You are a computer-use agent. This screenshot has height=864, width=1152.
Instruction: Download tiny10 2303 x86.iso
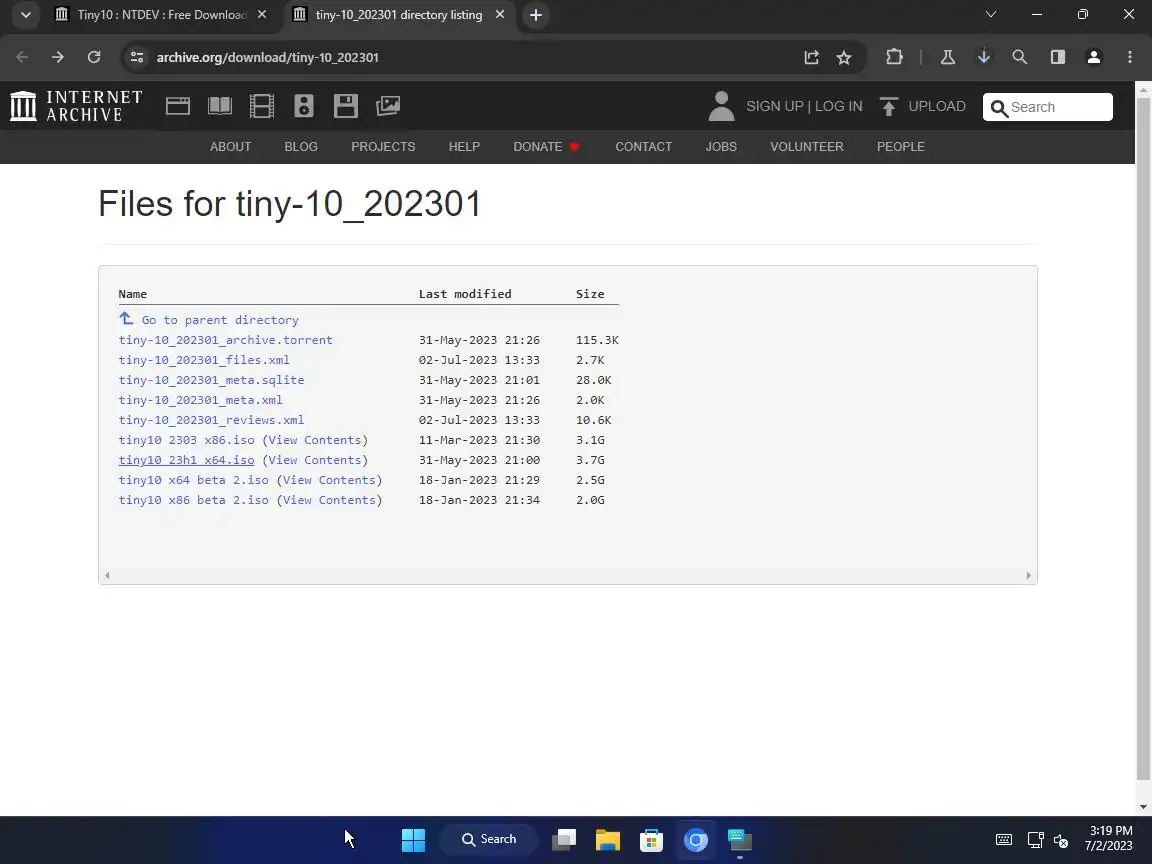[187, 440]
